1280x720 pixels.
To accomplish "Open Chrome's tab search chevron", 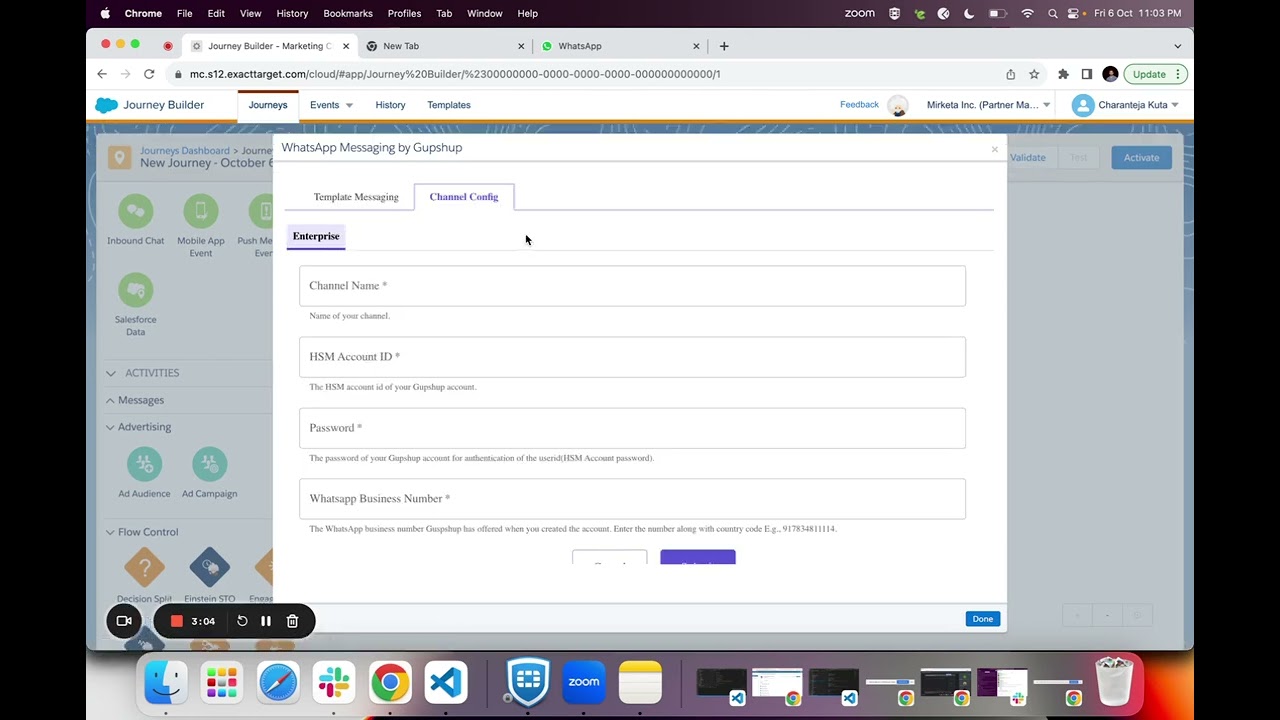I will pos(1177,46).
